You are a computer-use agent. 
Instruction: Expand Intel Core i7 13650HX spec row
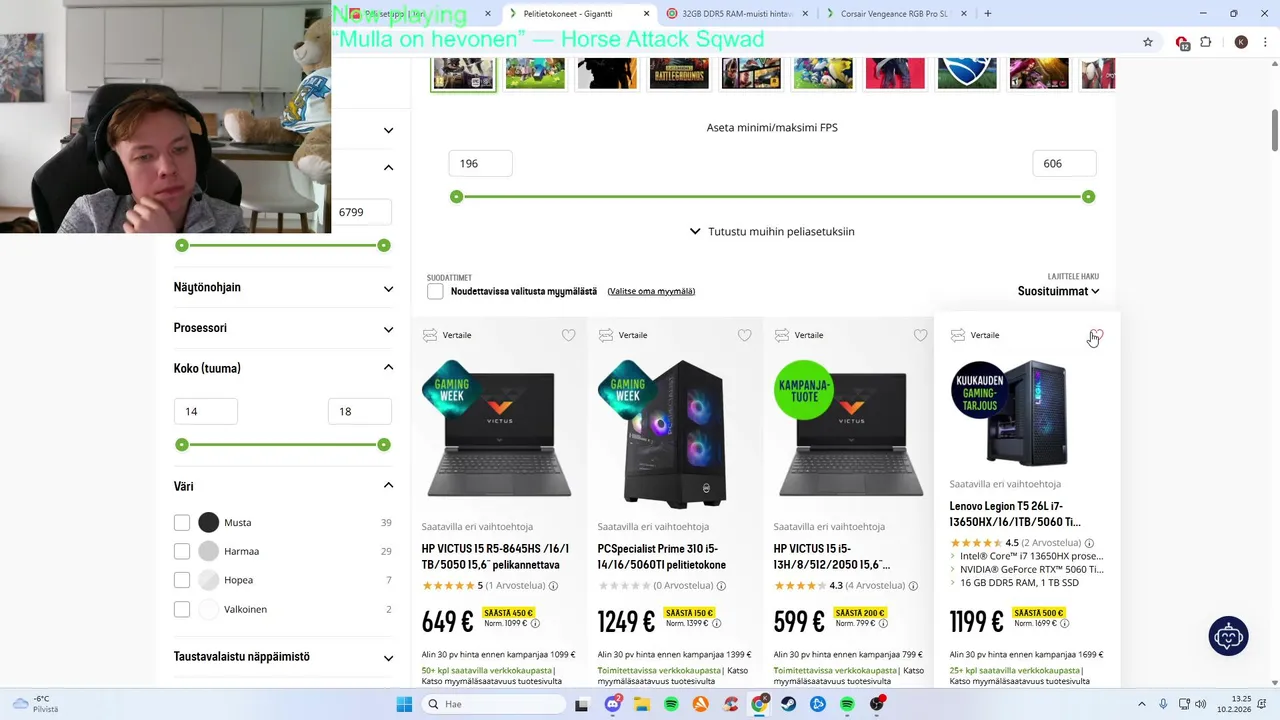click(x=1027, y=556)
